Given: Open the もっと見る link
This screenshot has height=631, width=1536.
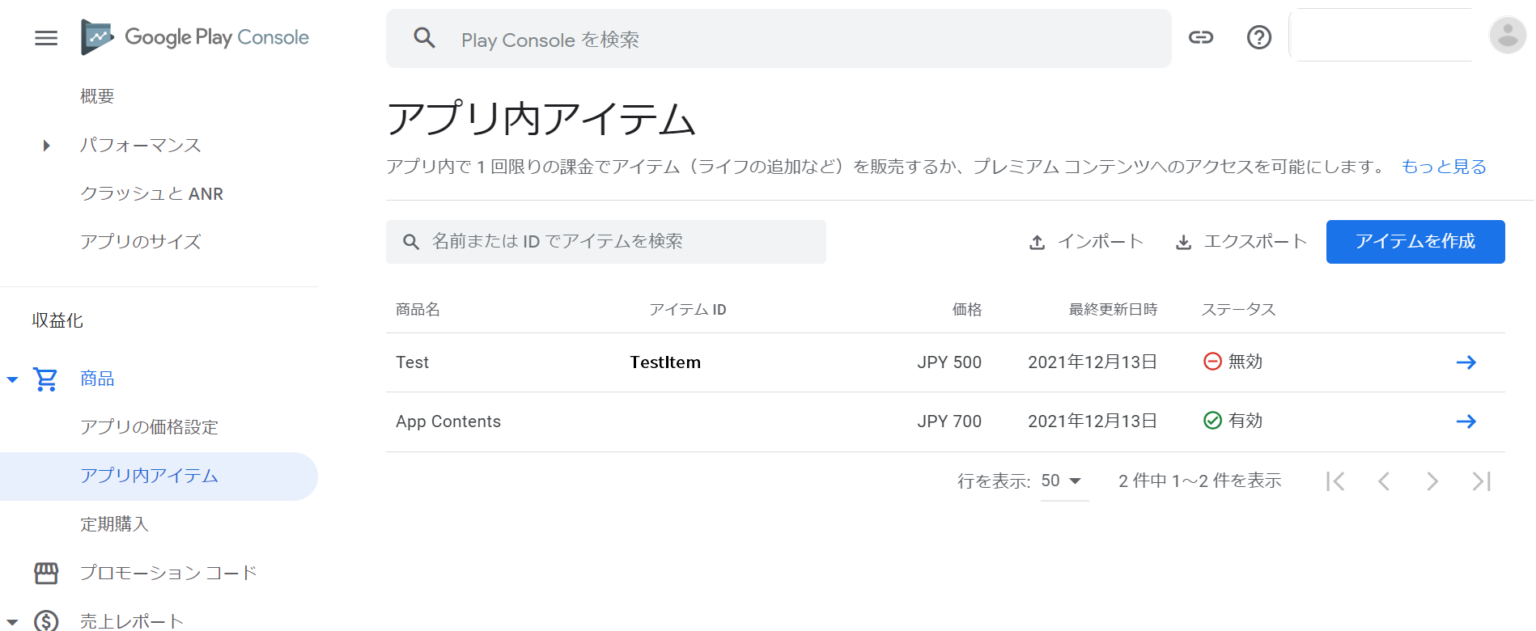Looking at the screenshot, I should pyautogui.click(x=1444, y=166).
